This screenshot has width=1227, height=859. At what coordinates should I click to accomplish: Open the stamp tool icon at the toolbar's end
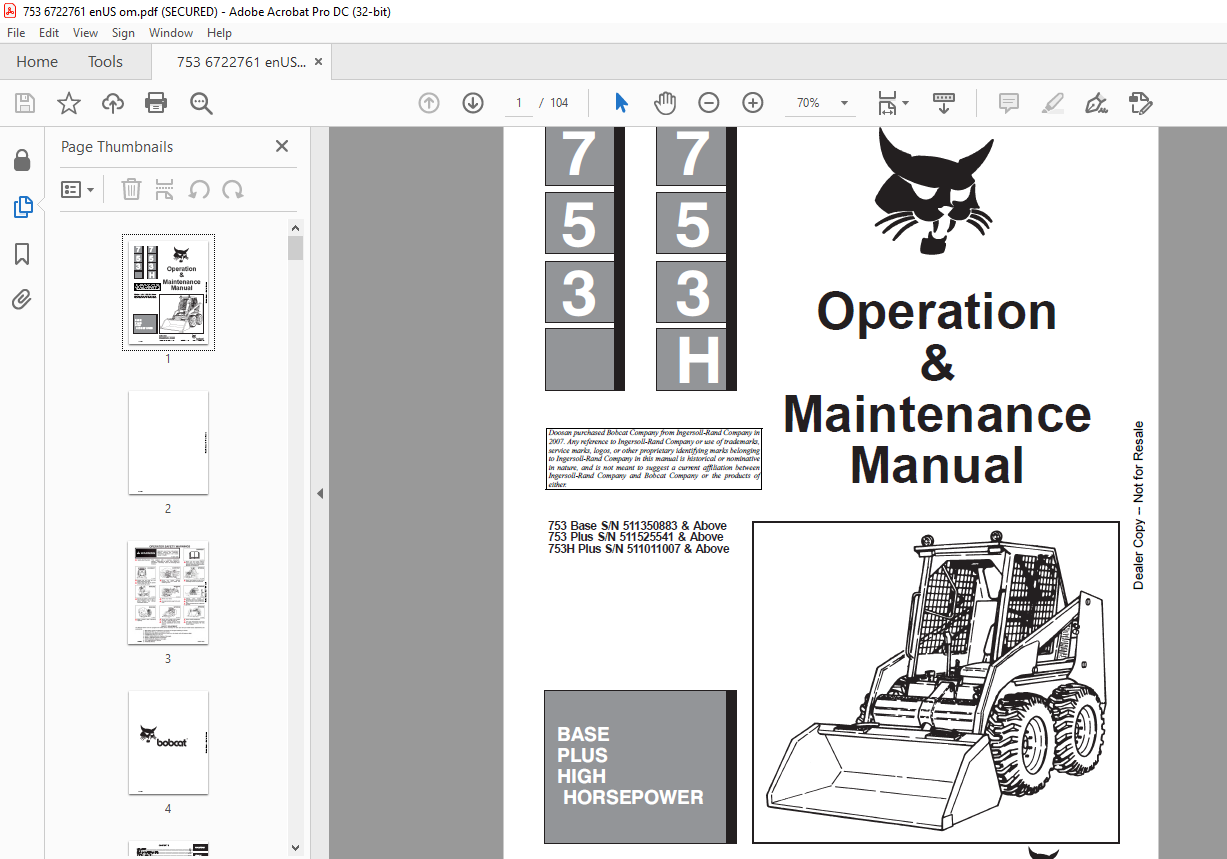pos(1141,103)
